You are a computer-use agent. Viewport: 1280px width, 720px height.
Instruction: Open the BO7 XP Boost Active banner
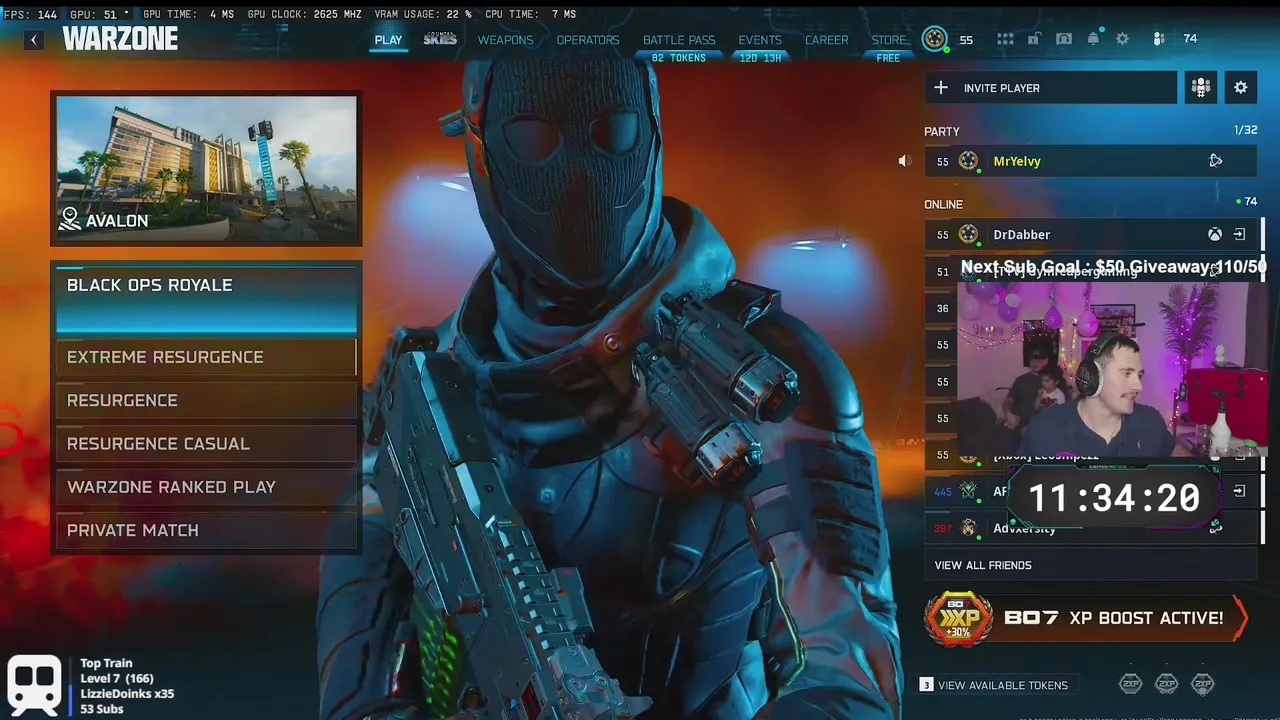click(x=1086, y=618)
